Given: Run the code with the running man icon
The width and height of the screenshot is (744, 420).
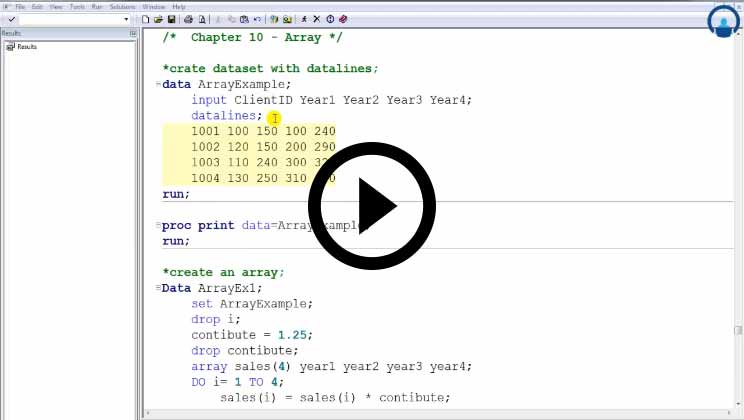Looking at the screenshot, I should [303, 19].
